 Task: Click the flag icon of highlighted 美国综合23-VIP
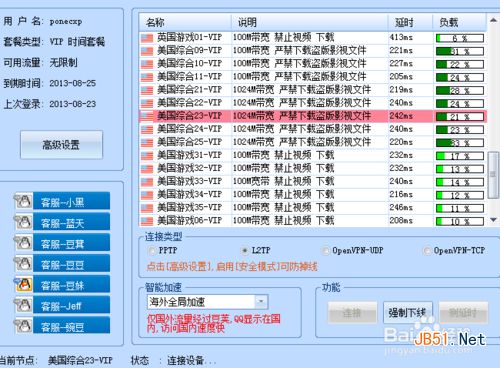pyautogui.click(x=147, y=116)
